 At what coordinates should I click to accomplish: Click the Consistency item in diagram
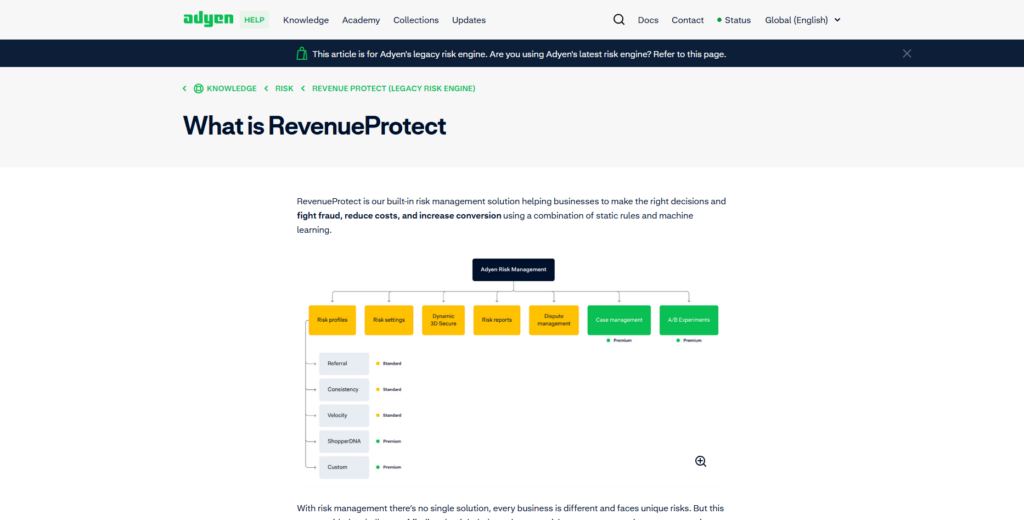344,389
